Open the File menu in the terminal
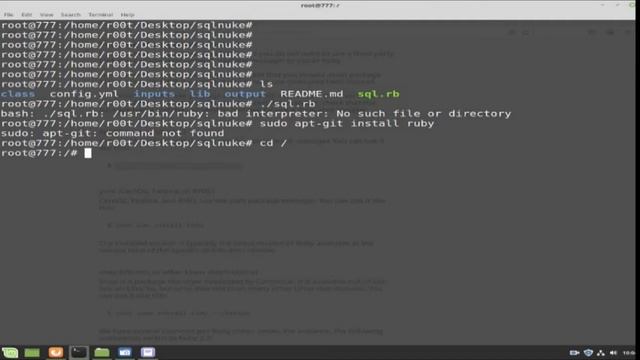Viewport: 640px width, 360px height. point(9,15)
